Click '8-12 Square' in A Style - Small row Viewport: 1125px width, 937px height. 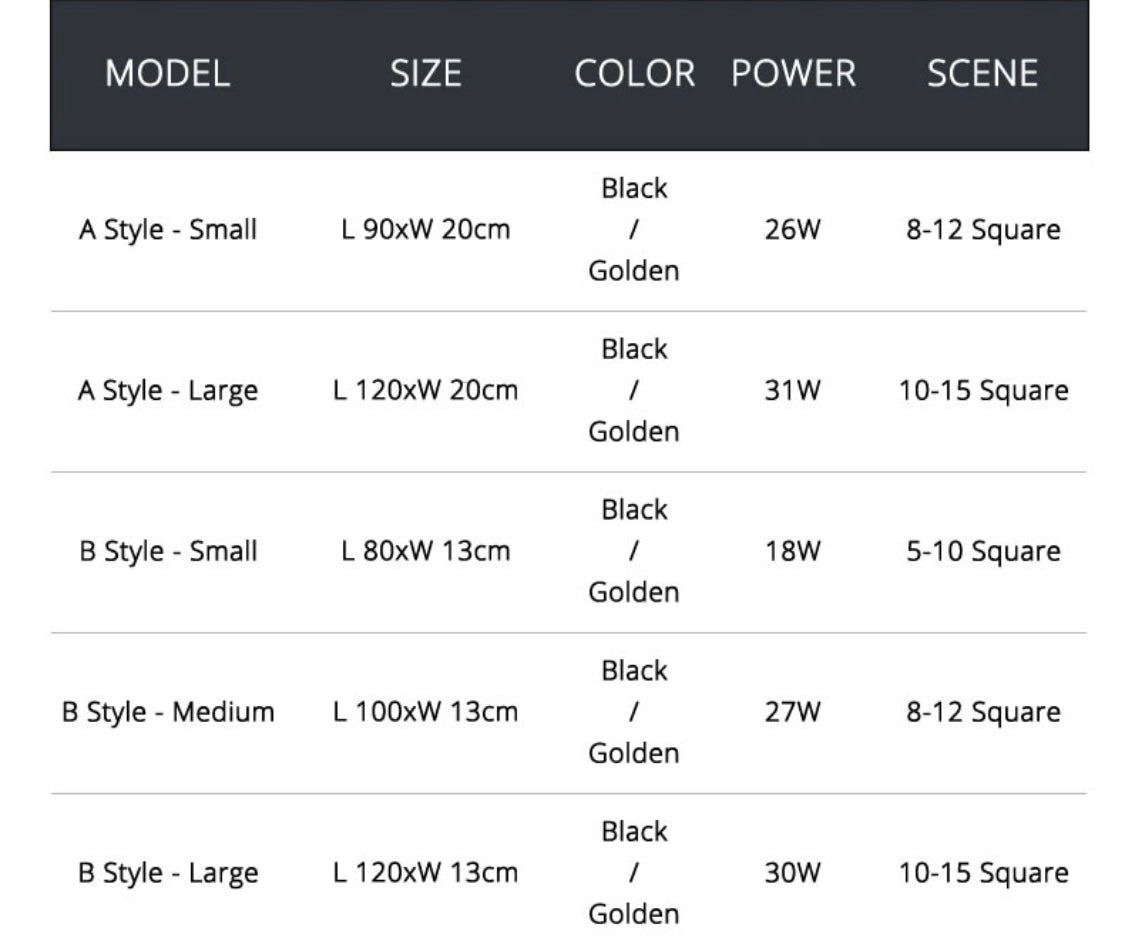983,230
